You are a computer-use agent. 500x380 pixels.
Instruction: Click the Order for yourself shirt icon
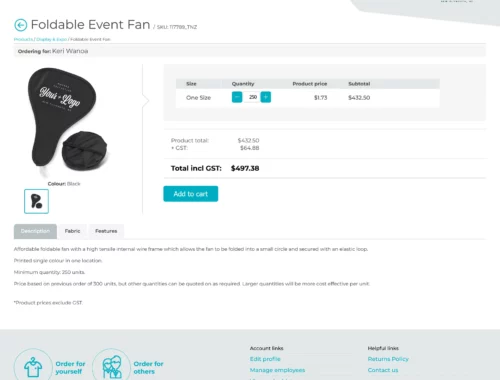33,367
